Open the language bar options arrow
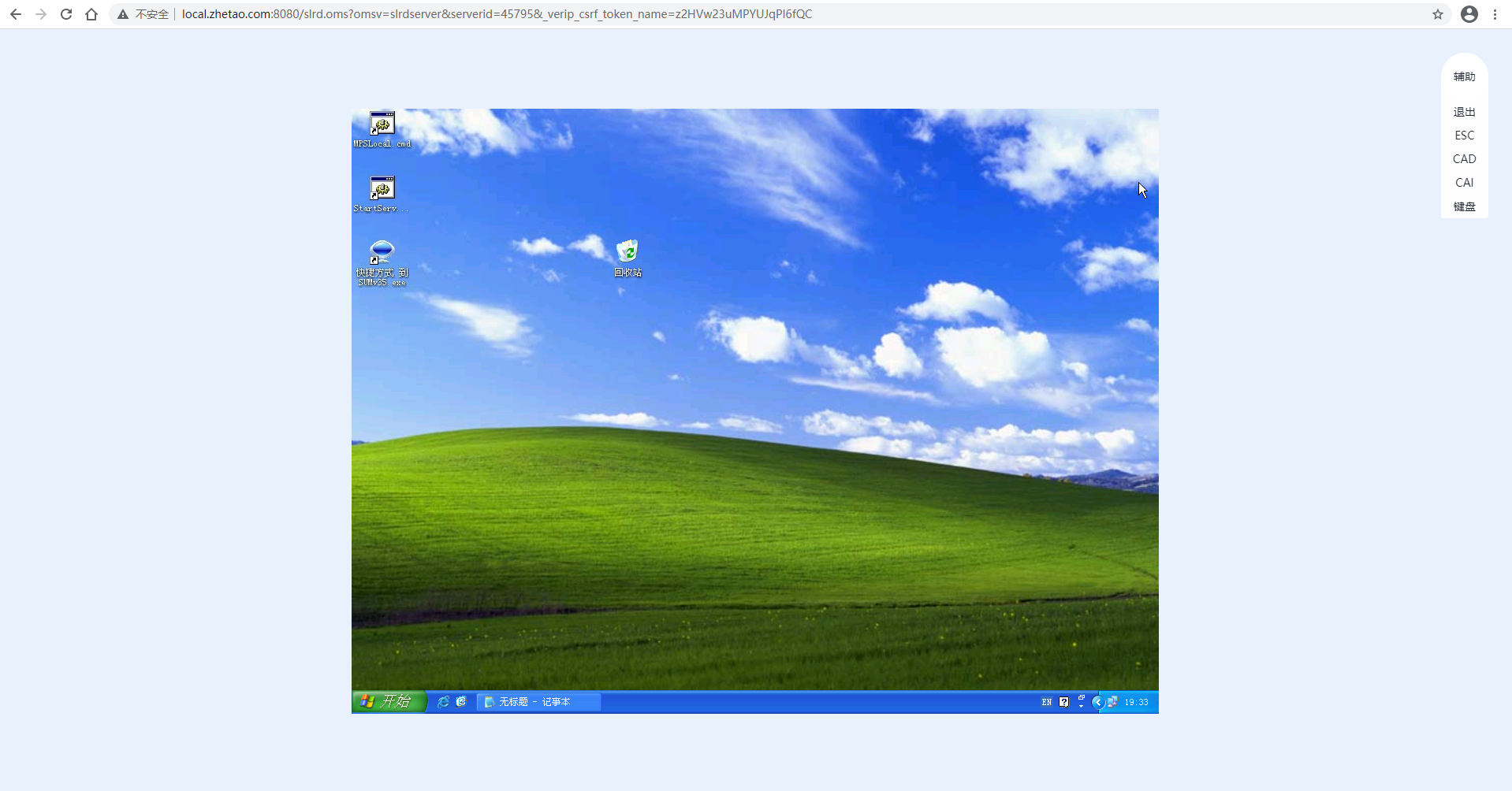This screenshot has width=1512, height=791. 1082,706
